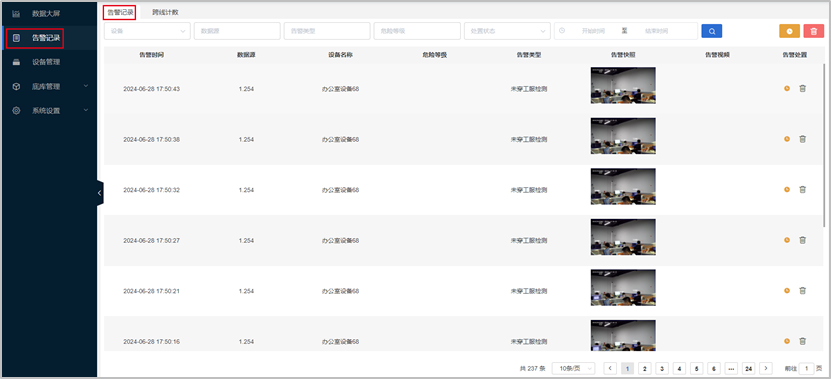Open snapshot thumbnail for 17:50:32 alarm

tap(623, 187)
